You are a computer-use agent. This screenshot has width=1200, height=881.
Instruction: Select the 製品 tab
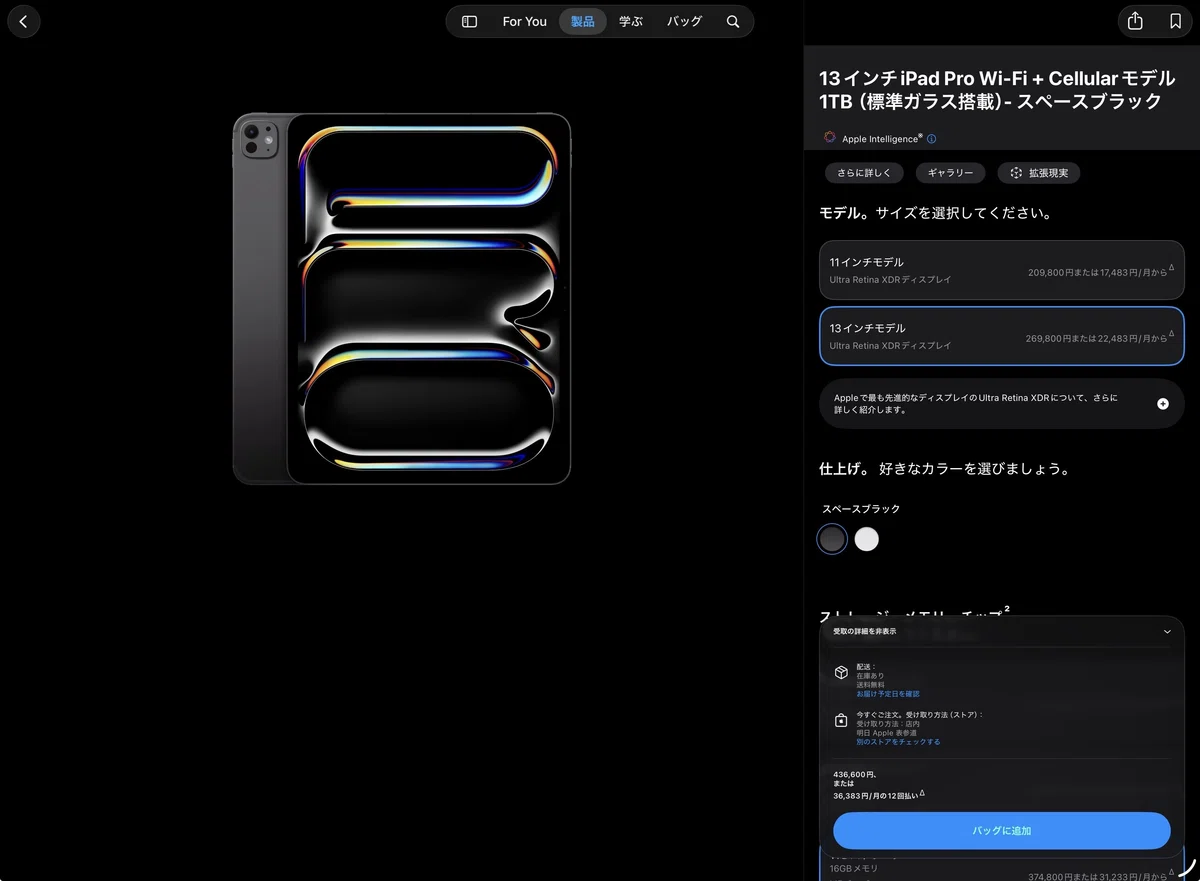583,21
